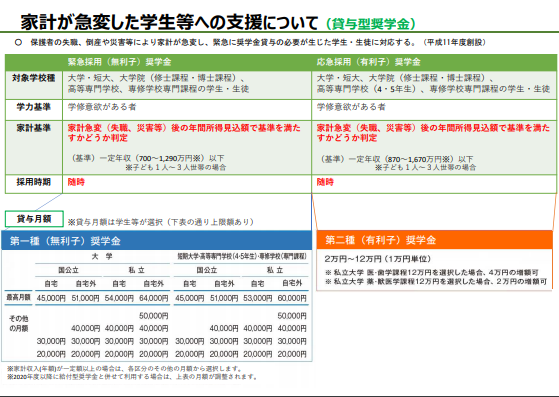Click the 応急採用（有利子）奨学金 column header
Image resolution: width=559 pixels, height=397 pixels.
(368, 62)
